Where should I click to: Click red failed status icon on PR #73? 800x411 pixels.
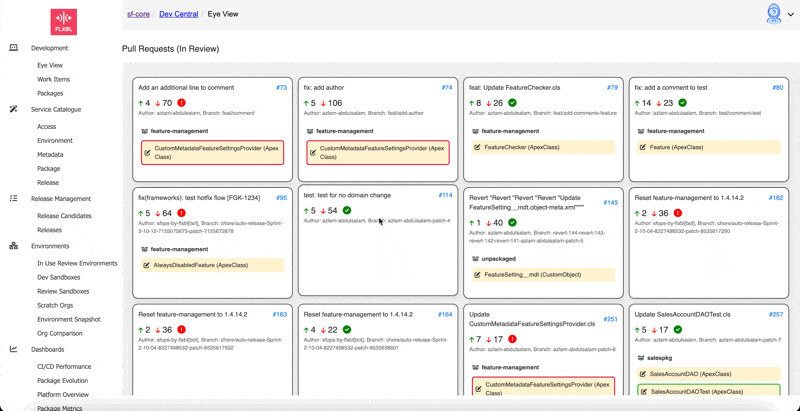[x=181, y=103]
